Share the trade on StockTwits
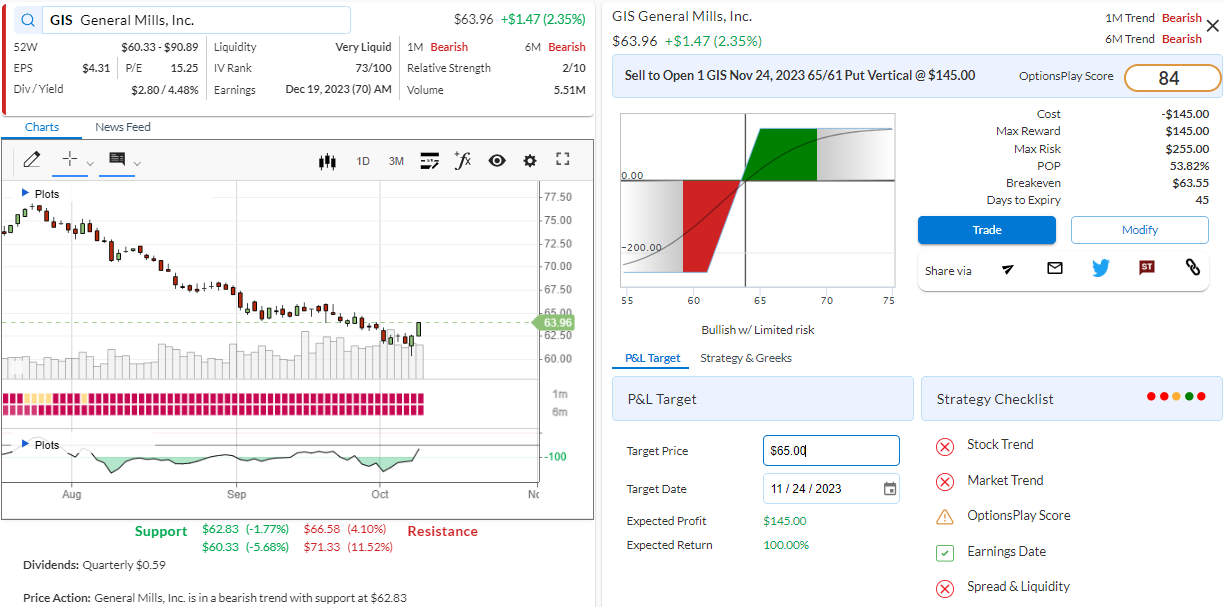The width and height of the screenshot is (1223, 607). [1147, 268]
